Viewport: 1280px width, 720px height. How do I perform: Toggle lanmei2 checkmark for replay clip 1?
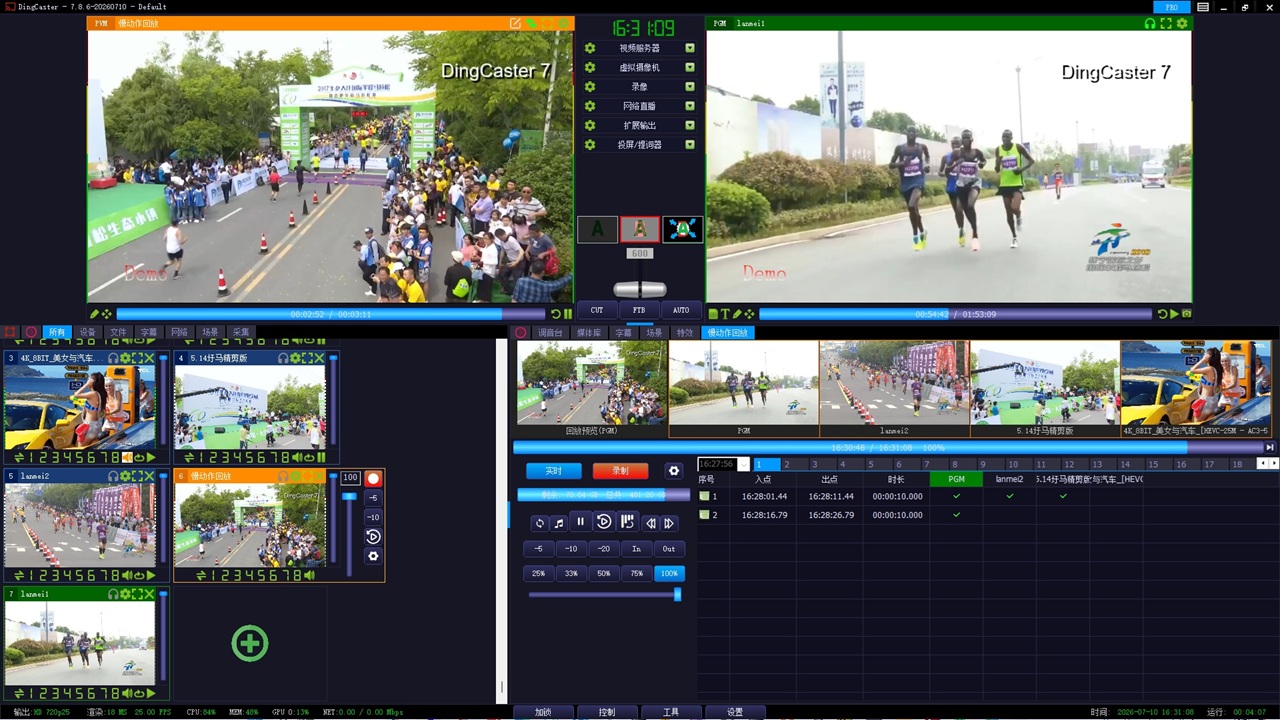tap(1010, 496)
